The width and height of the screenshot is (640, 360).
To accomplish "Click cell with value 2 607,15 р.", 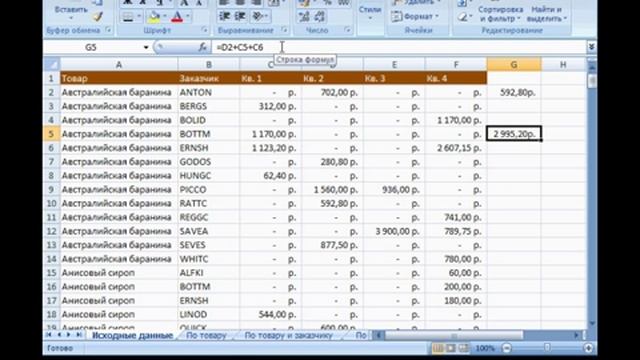I will 456,148.
